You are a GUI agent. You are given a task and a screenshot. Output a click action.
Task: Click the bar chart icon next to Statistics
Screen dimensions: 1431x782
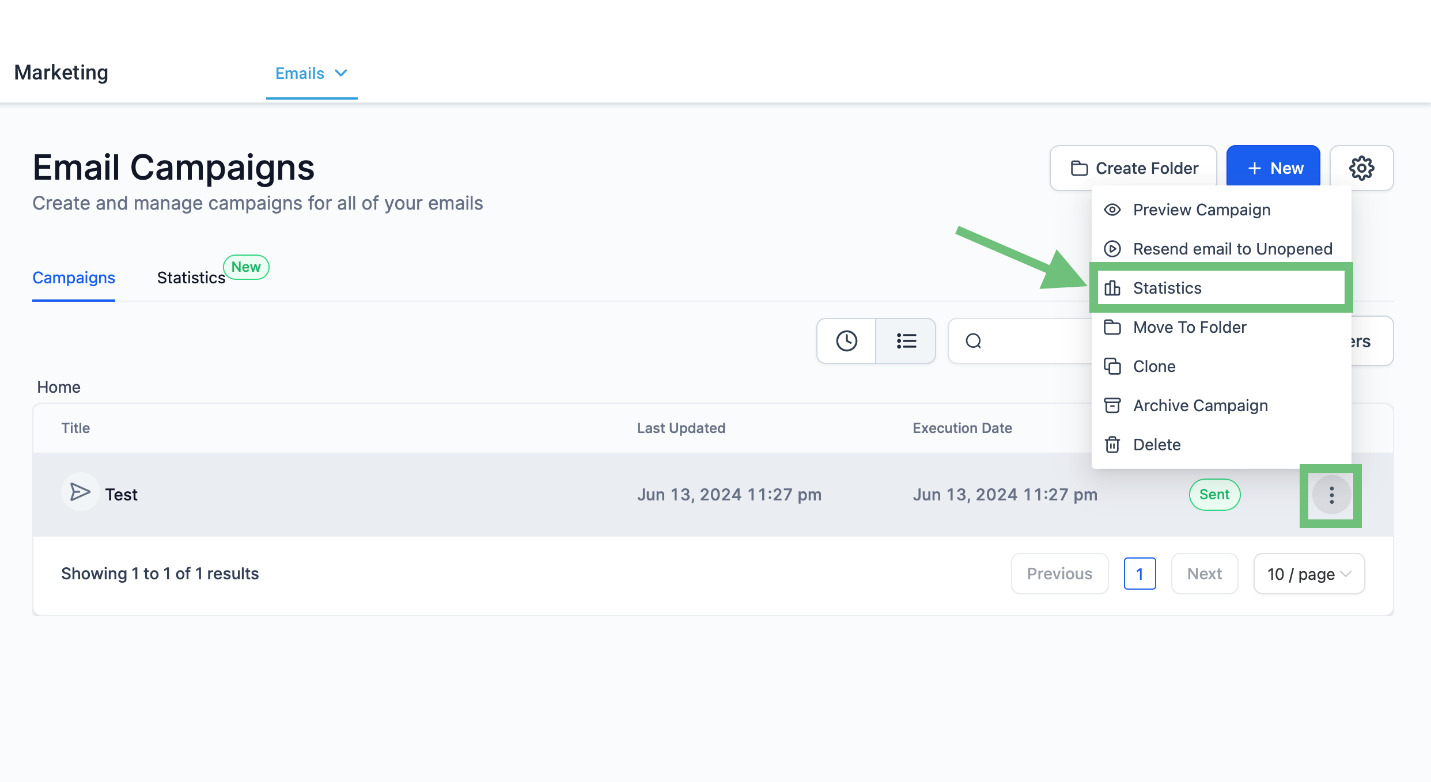[1112, 288]
